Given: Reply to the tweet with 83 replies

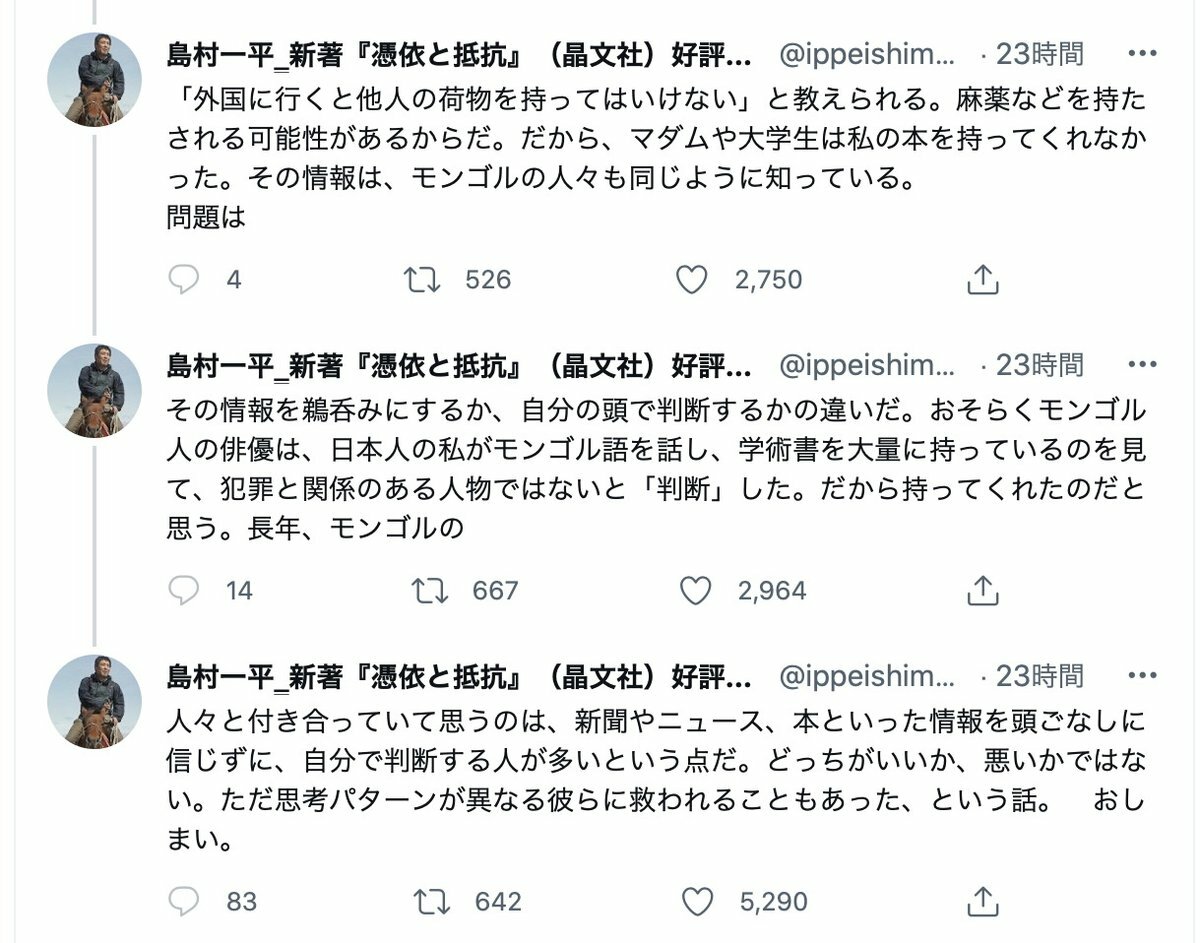Looking at the screenshot, I should 184,902.
